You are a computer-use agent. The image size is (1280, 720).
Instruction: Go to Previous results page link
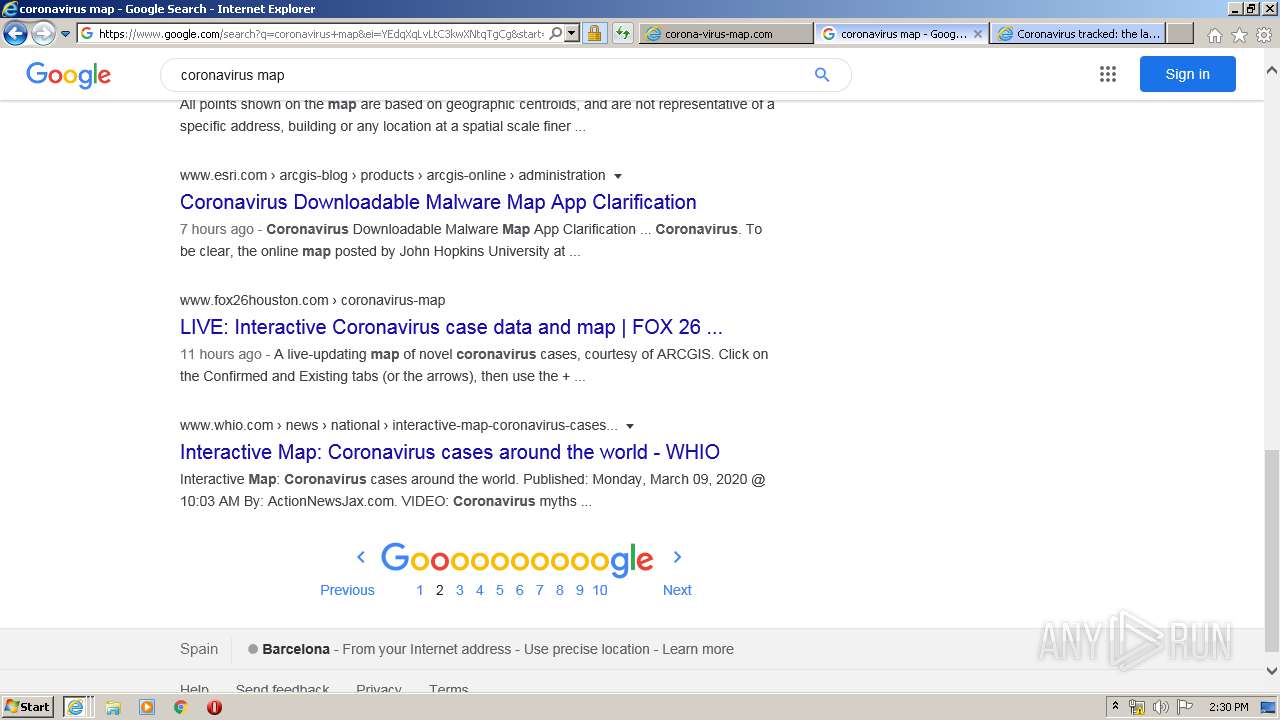pyautogui.click(x=347, y=590)
